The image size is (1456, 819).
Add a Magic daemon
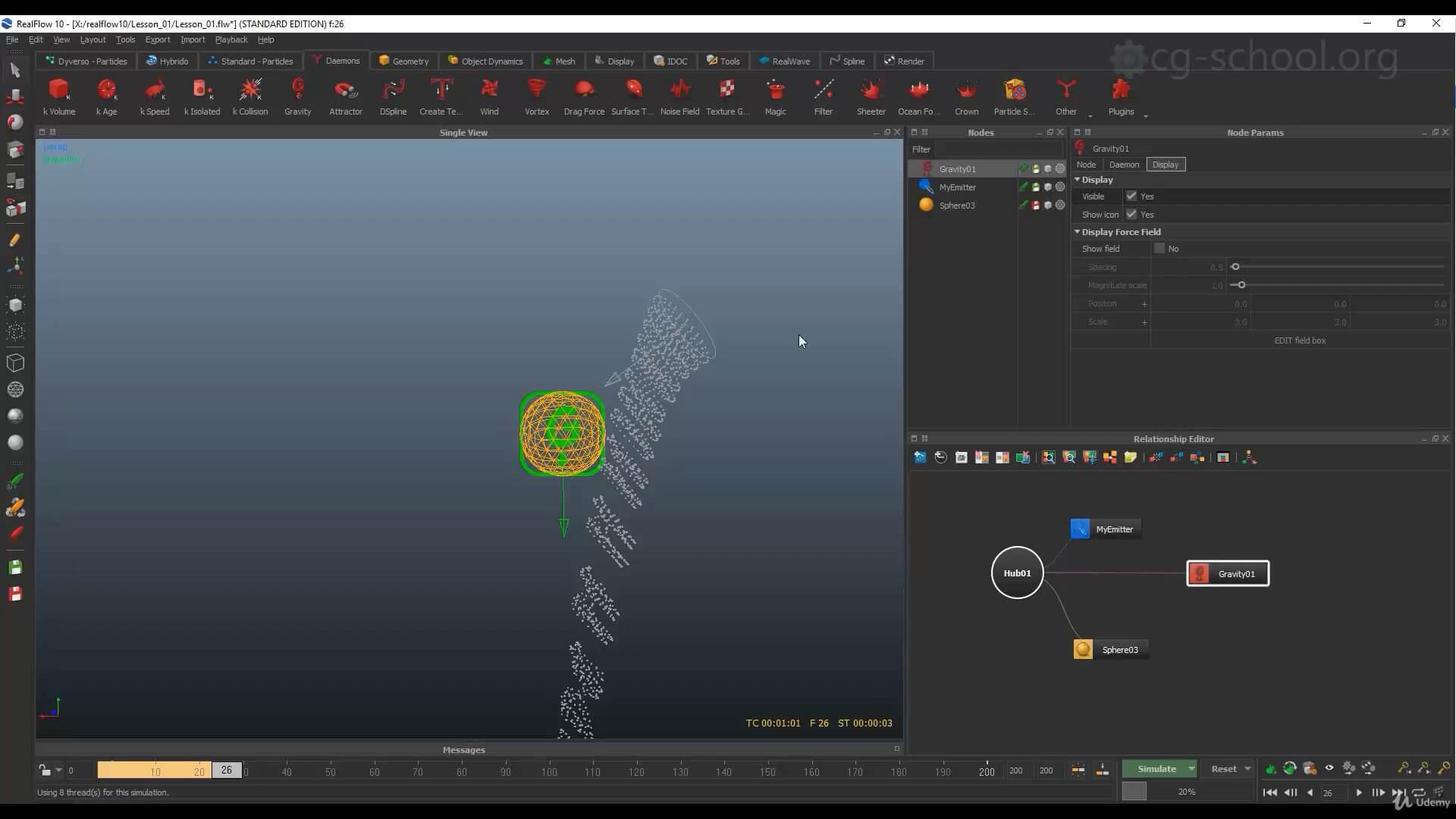[x=776, y=96]
